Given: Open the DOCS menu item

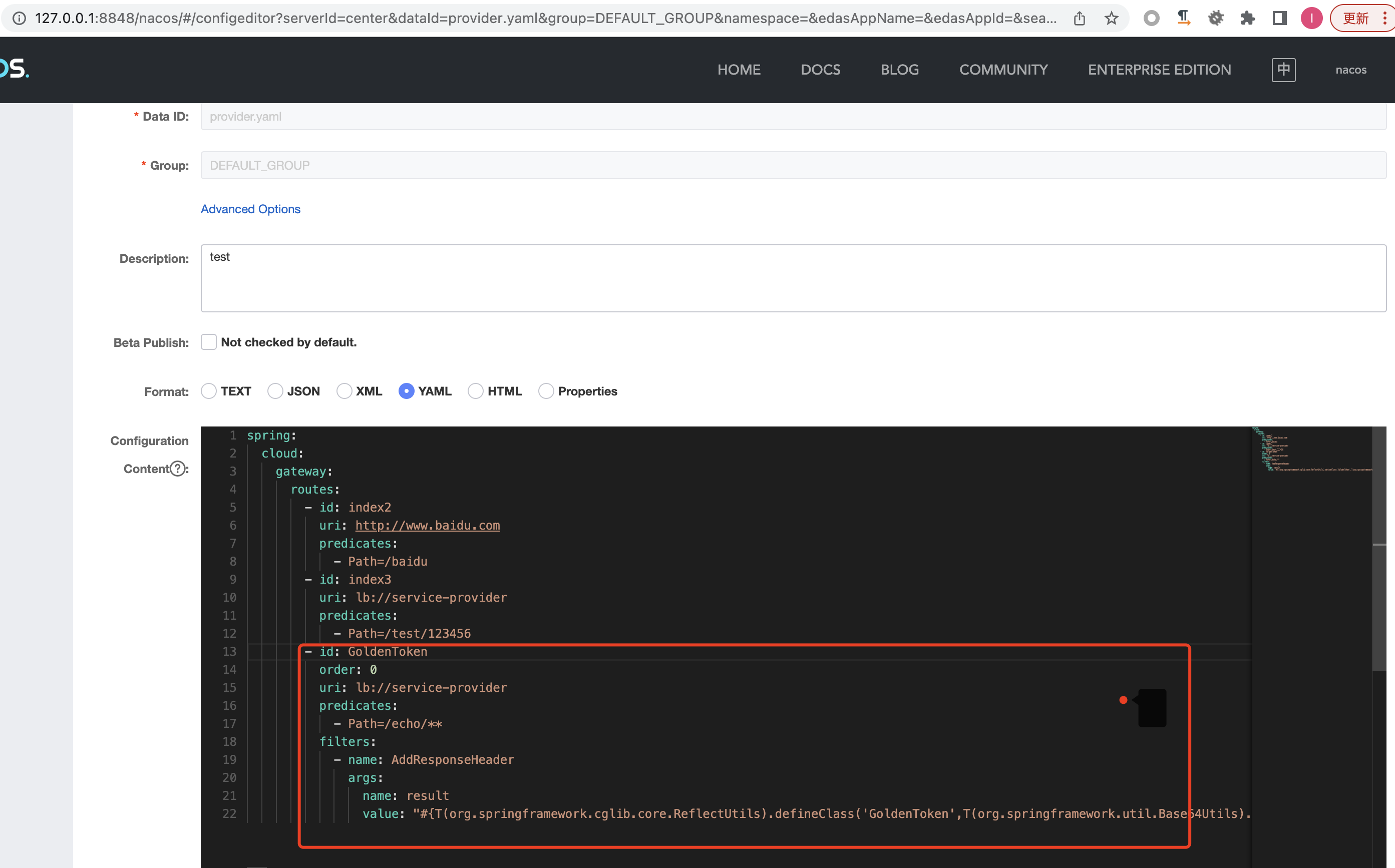Looking at the screenshot, I should point(820,70).
